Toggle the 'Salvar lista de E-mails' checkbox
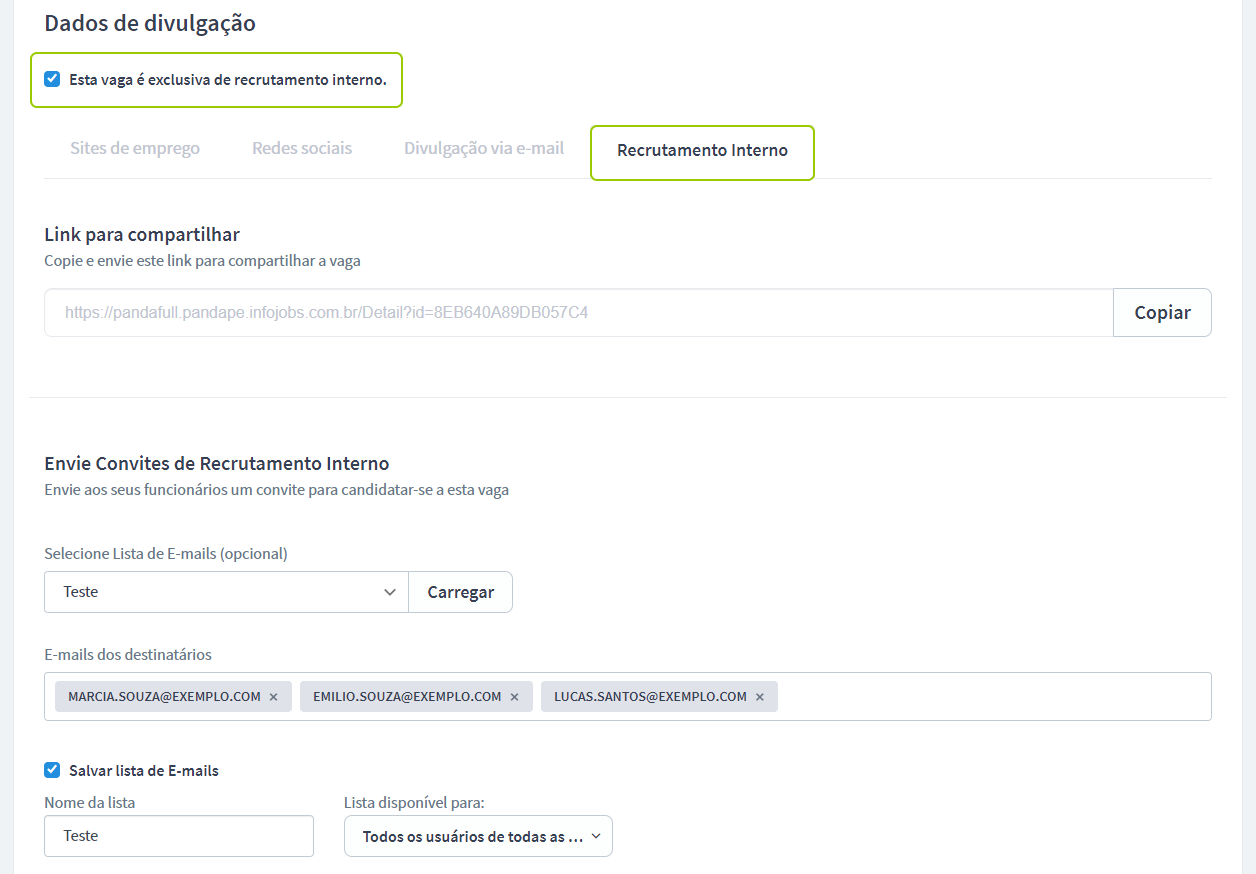This screenshot has width=1256, height=874. (x=53, y=770)
